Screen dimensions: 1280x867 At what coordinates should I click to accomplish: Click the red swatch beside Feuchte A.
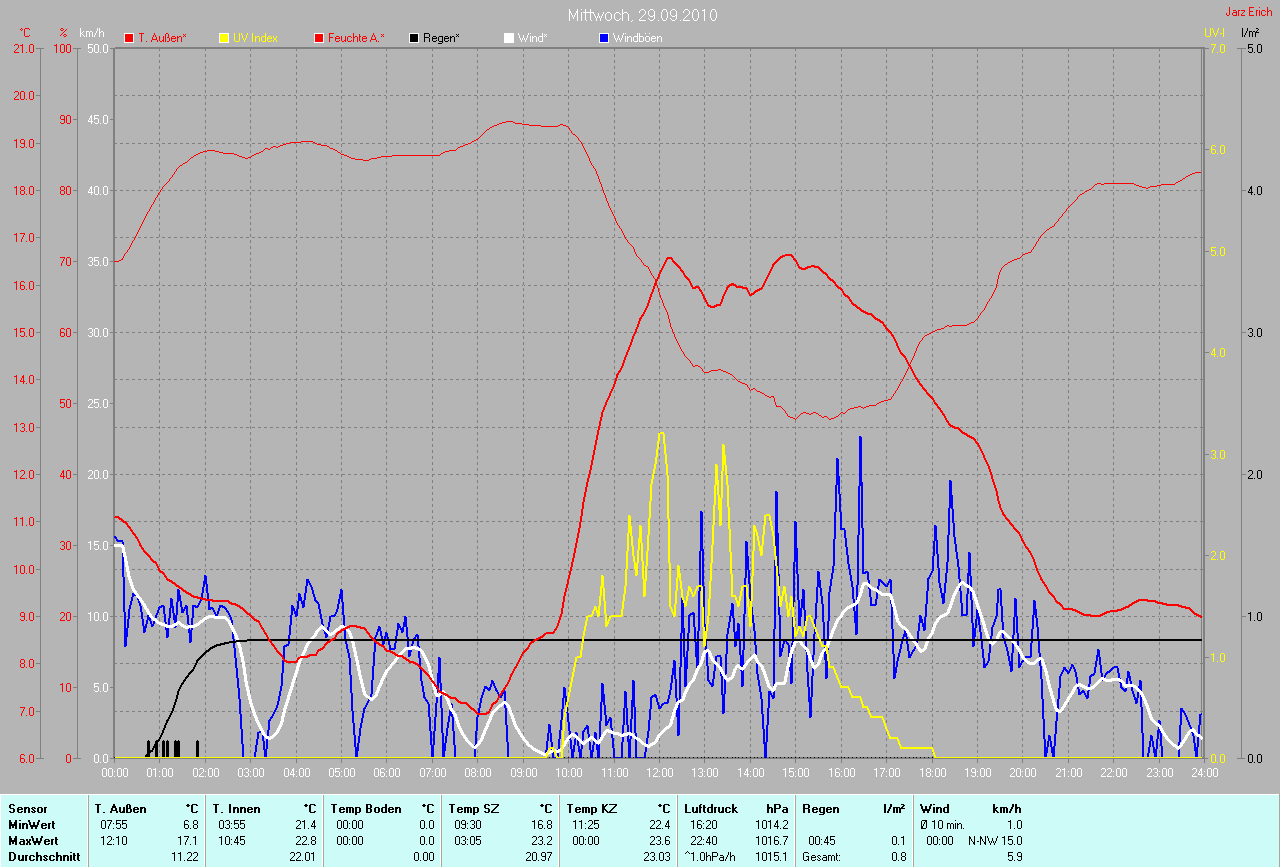pos(320,38)
